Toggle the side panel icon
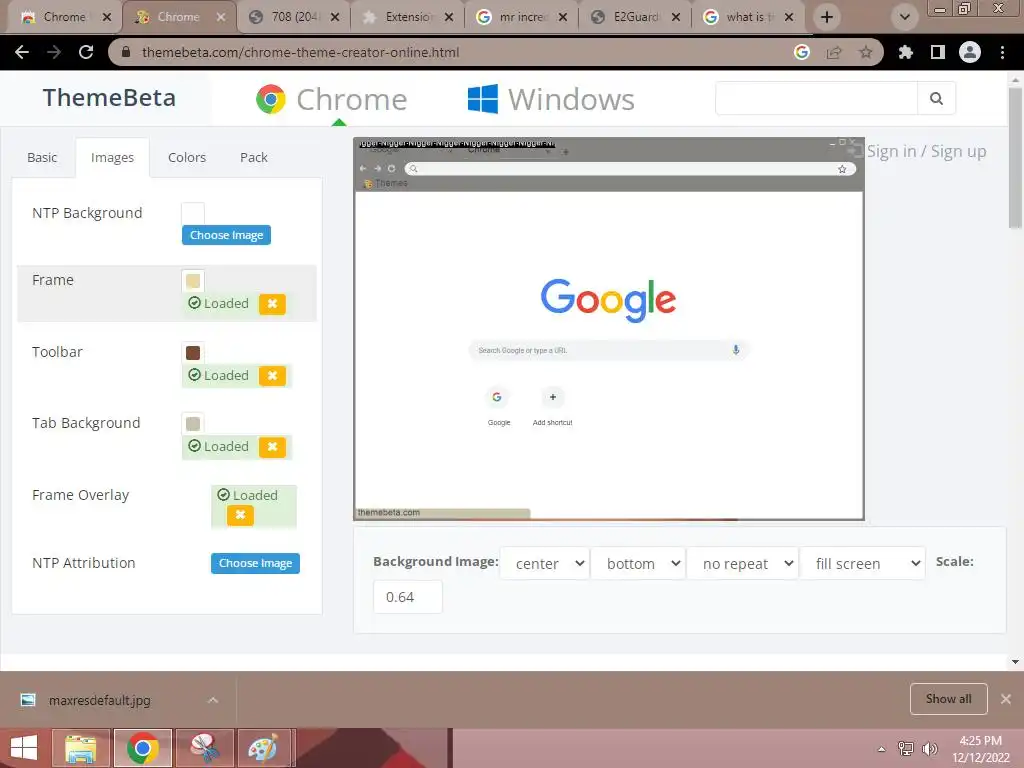The width and height of the screenshot is (1024, 768). [x=937, y=52]
